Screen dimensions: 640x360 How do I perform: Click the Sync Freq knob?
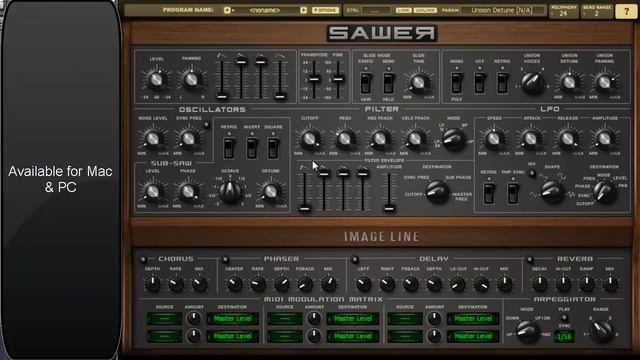(188, 139)
